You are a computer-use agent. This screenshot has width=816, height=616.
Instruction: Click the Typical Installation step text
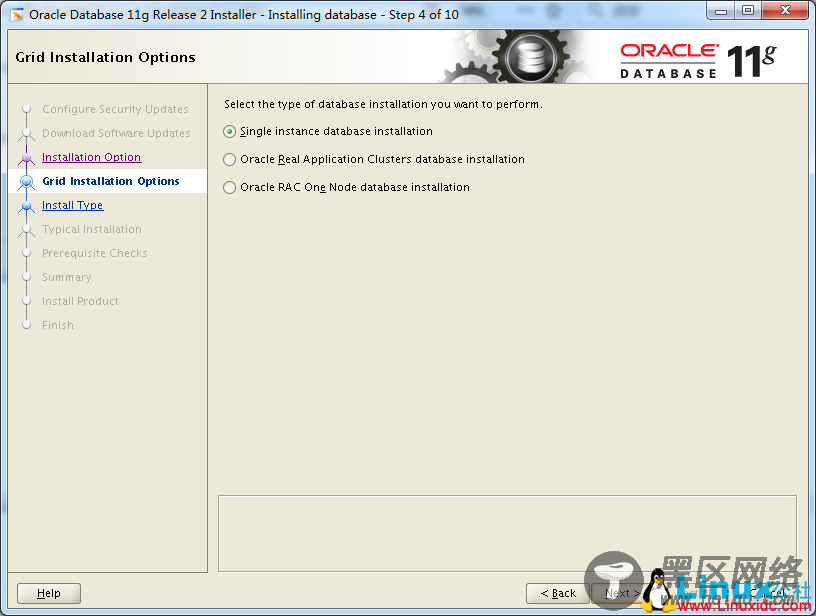click(92, 229)
